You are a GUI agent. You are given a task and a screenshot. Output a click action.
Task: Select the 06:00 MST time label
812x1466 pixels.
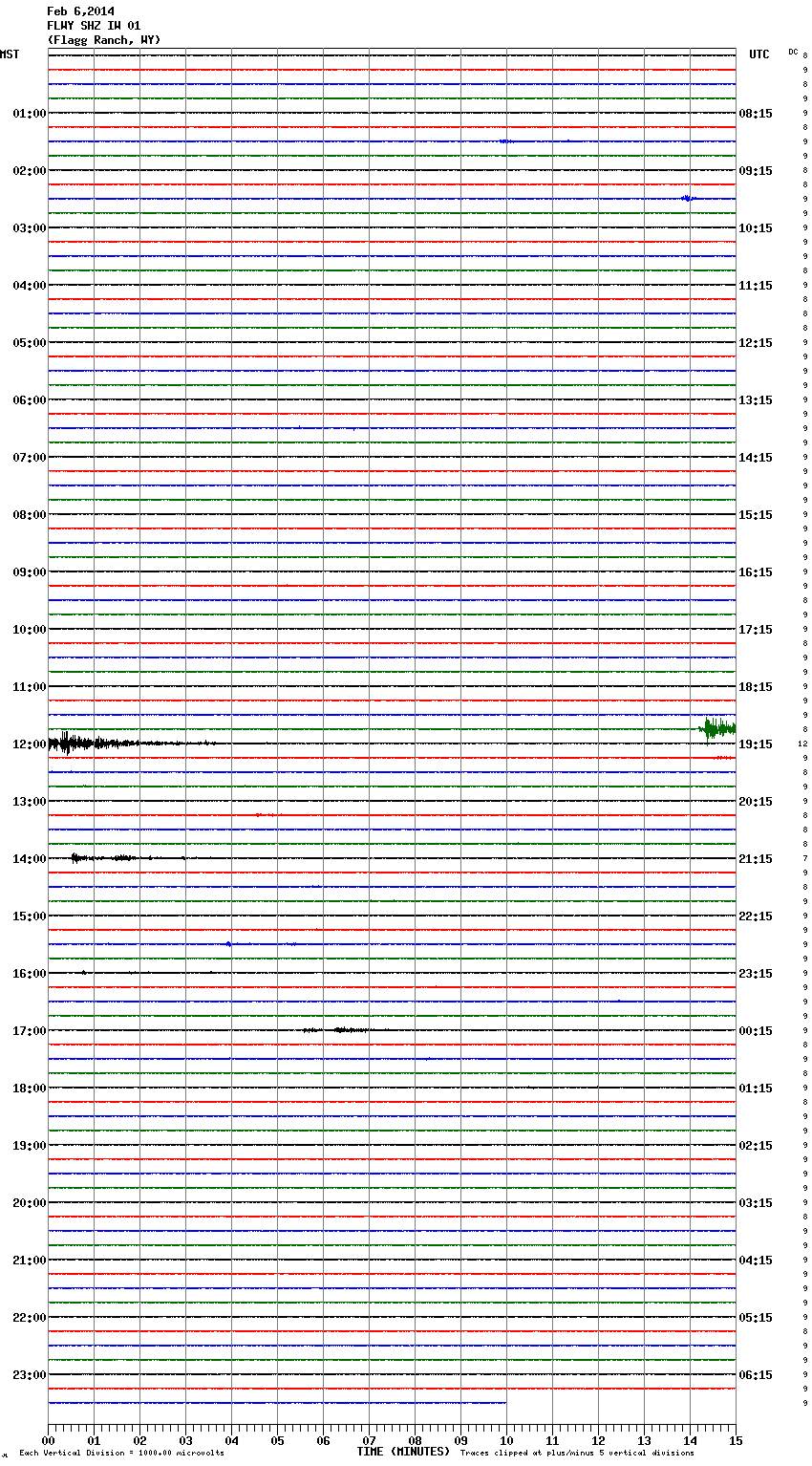[x=30, y=400]
